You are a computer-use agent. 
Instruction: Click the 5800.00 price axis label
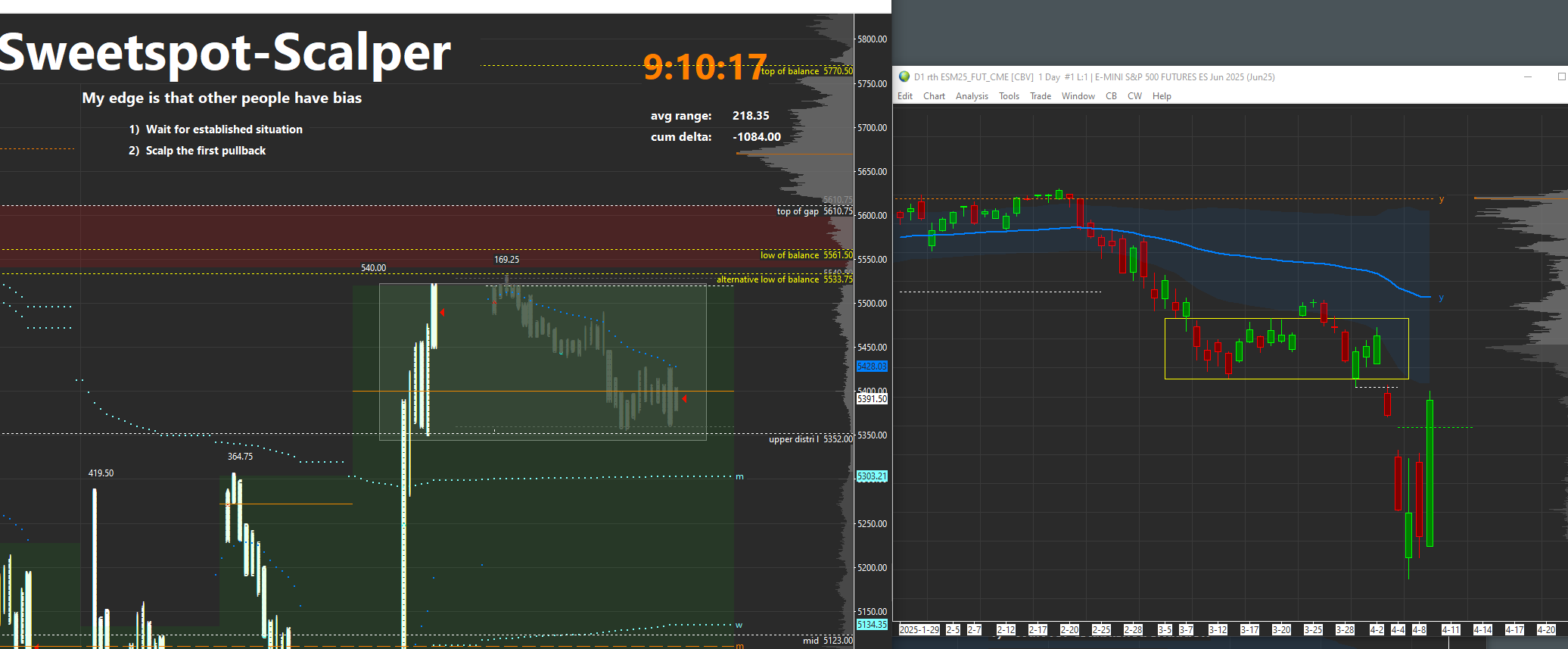[873, 39]
